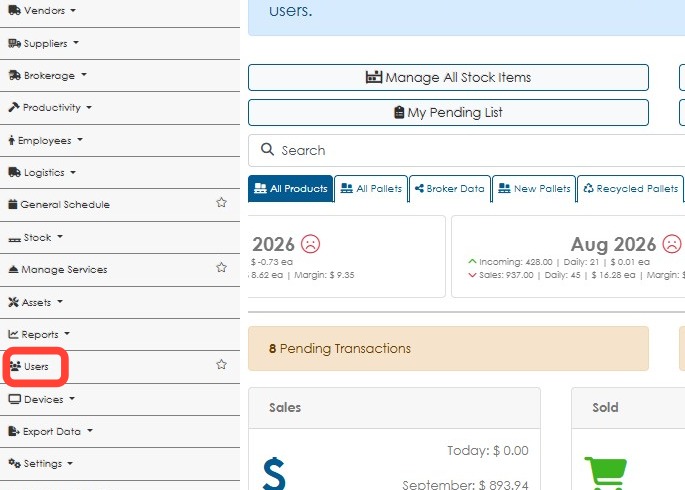Focus the Search input field
Viewport: 685px width, 490px height.
point(467,150)
